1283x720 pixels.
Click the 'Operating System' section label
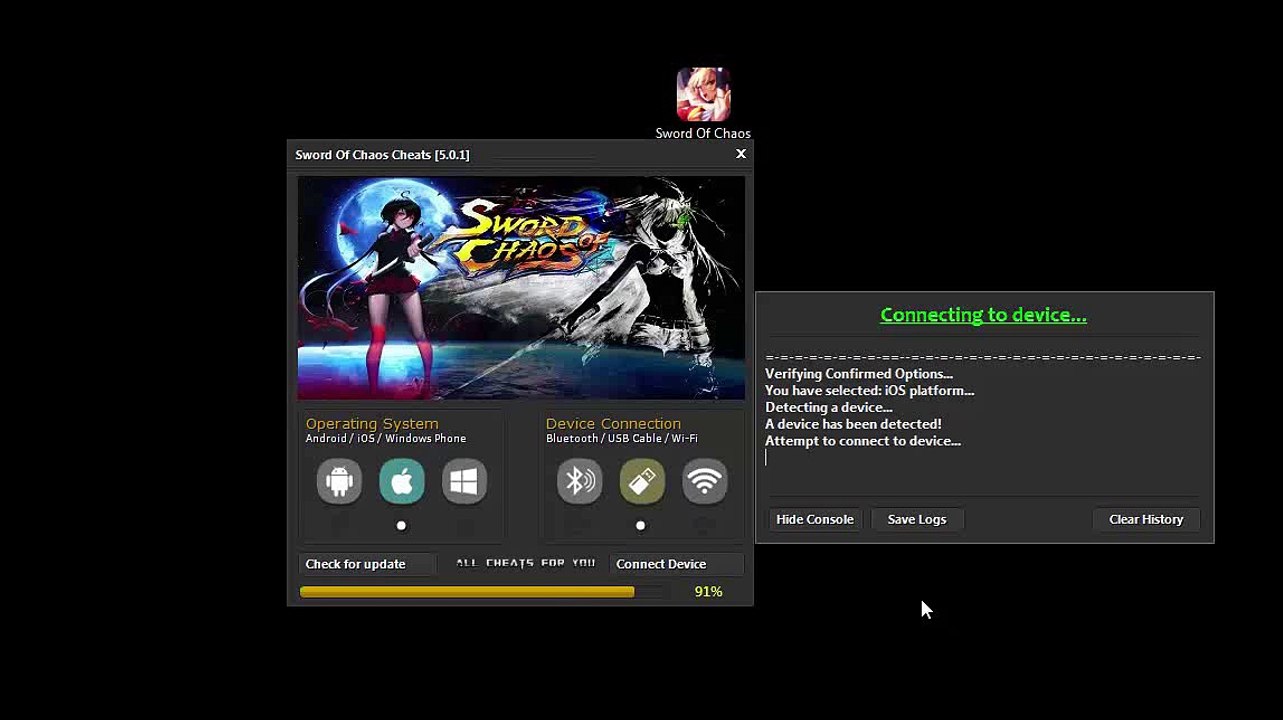click(x=372, y=424)
